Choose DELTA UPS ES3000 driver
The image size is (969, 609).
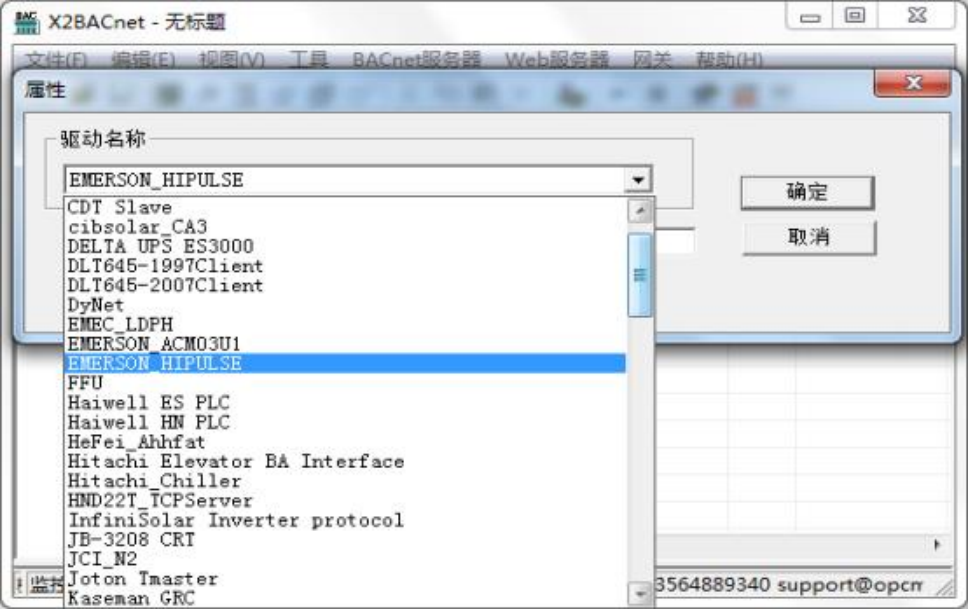click(x=345, y=247)
